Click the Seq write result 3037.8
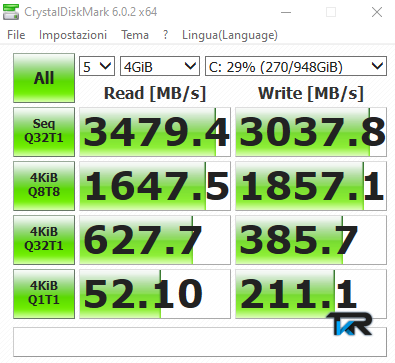Image resolution: width=395 pixels, height=363 pixels. tap(311, 132)
